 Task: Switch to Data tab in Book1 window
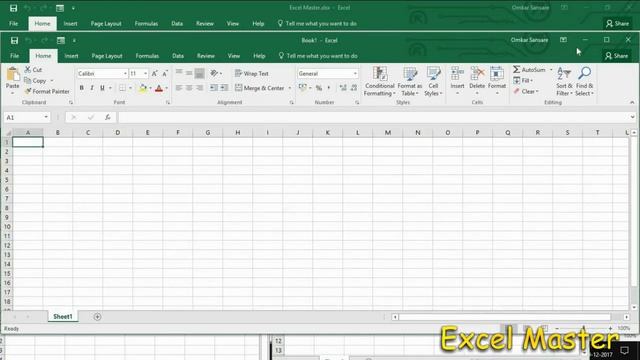pyautogui.click(x=178, y=56)
